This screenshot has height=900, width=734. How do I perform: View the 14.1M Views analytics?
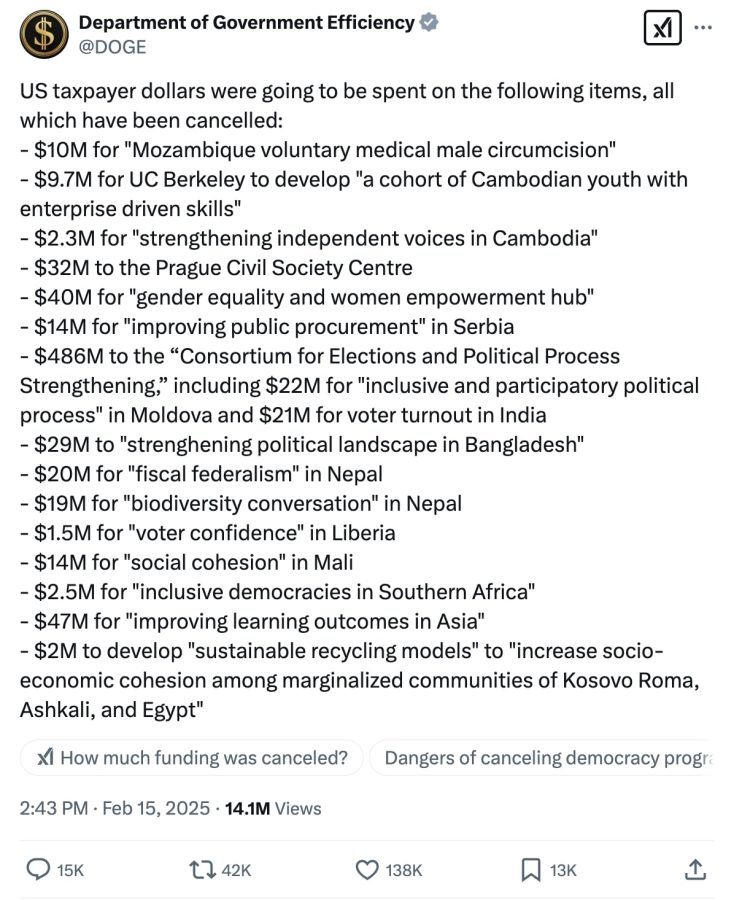[x=273, y=808]
